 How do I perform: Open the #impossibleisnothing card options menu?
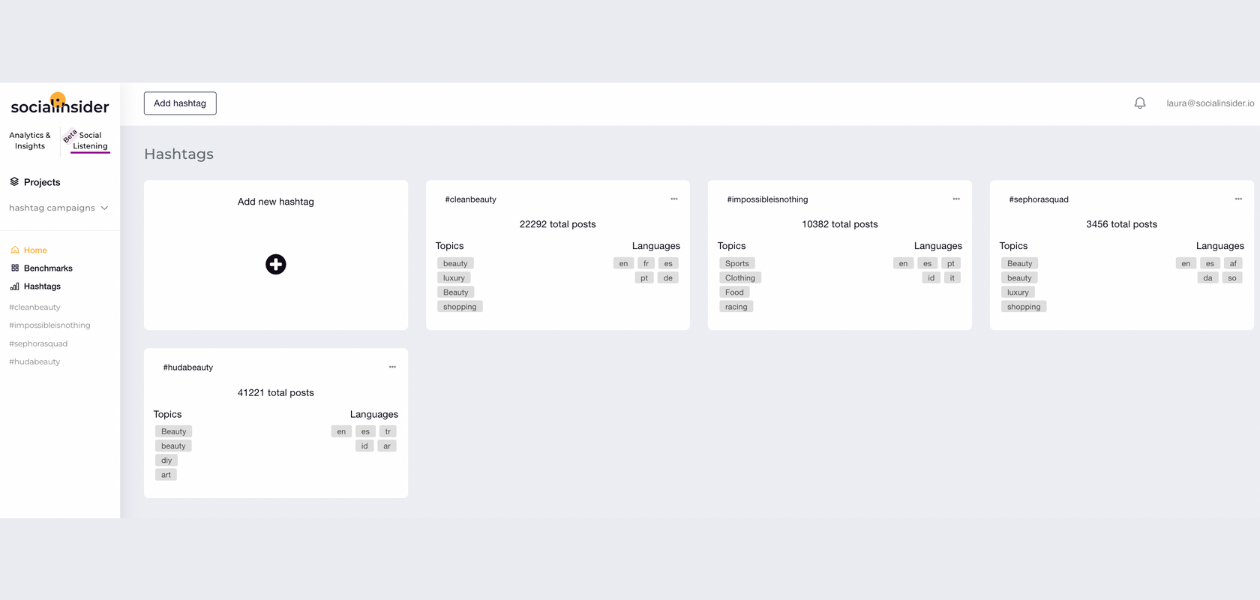(956, 199)
